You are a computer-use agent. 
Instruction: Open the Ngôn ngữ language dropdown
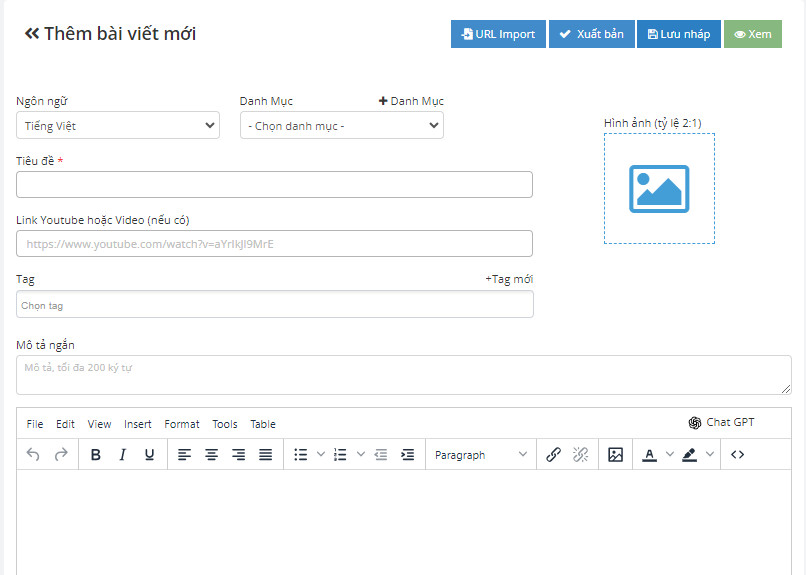pyautogui.click(x=118, y=126)
